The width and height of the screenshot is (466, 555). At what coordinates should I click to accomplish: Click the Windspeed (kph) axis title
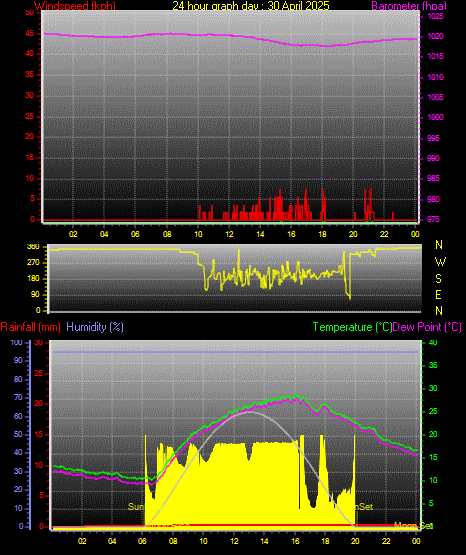click(x=75, y=6)
